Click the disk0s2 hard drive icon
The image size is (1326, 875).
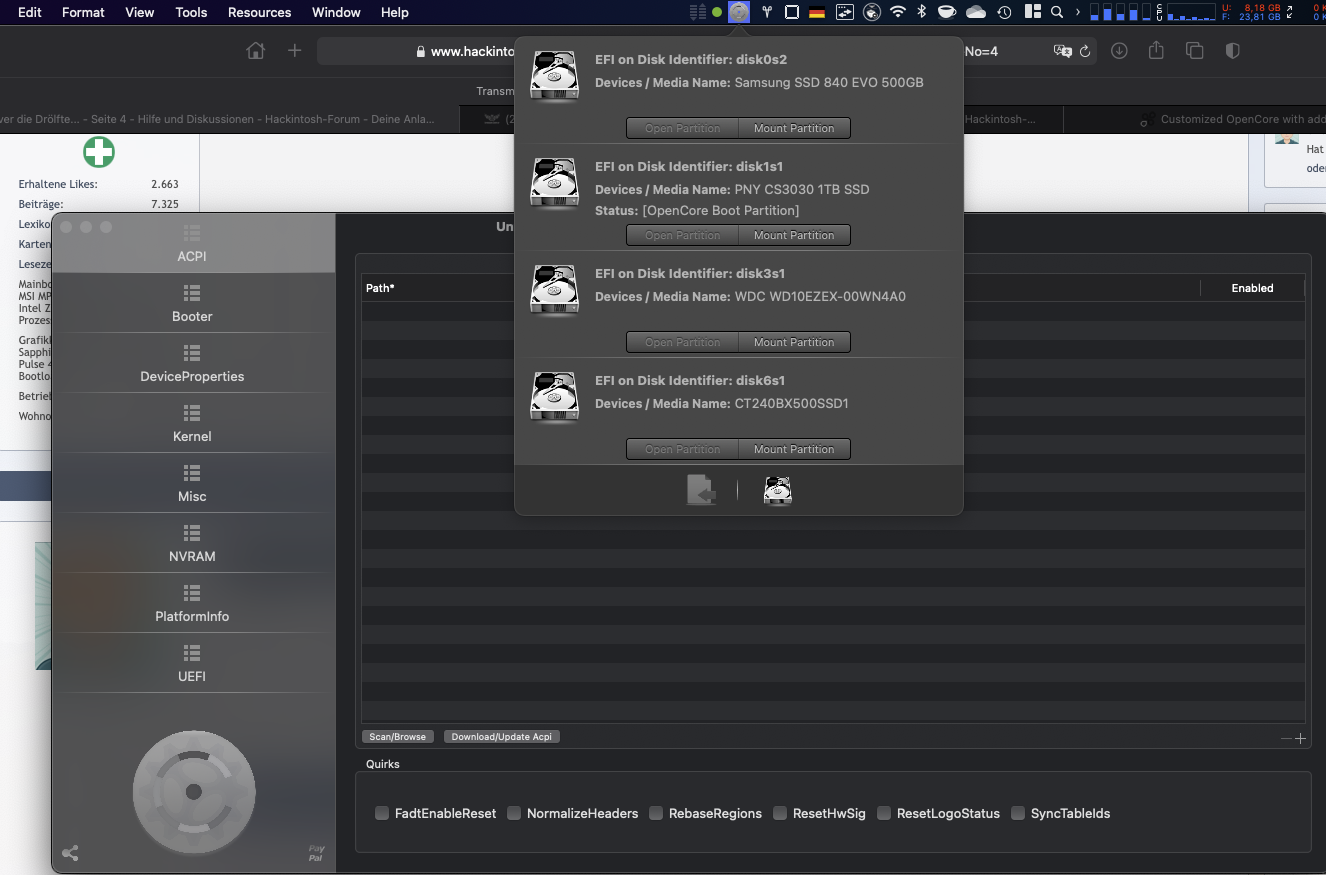pyautogui.click(x=554, y=76)
